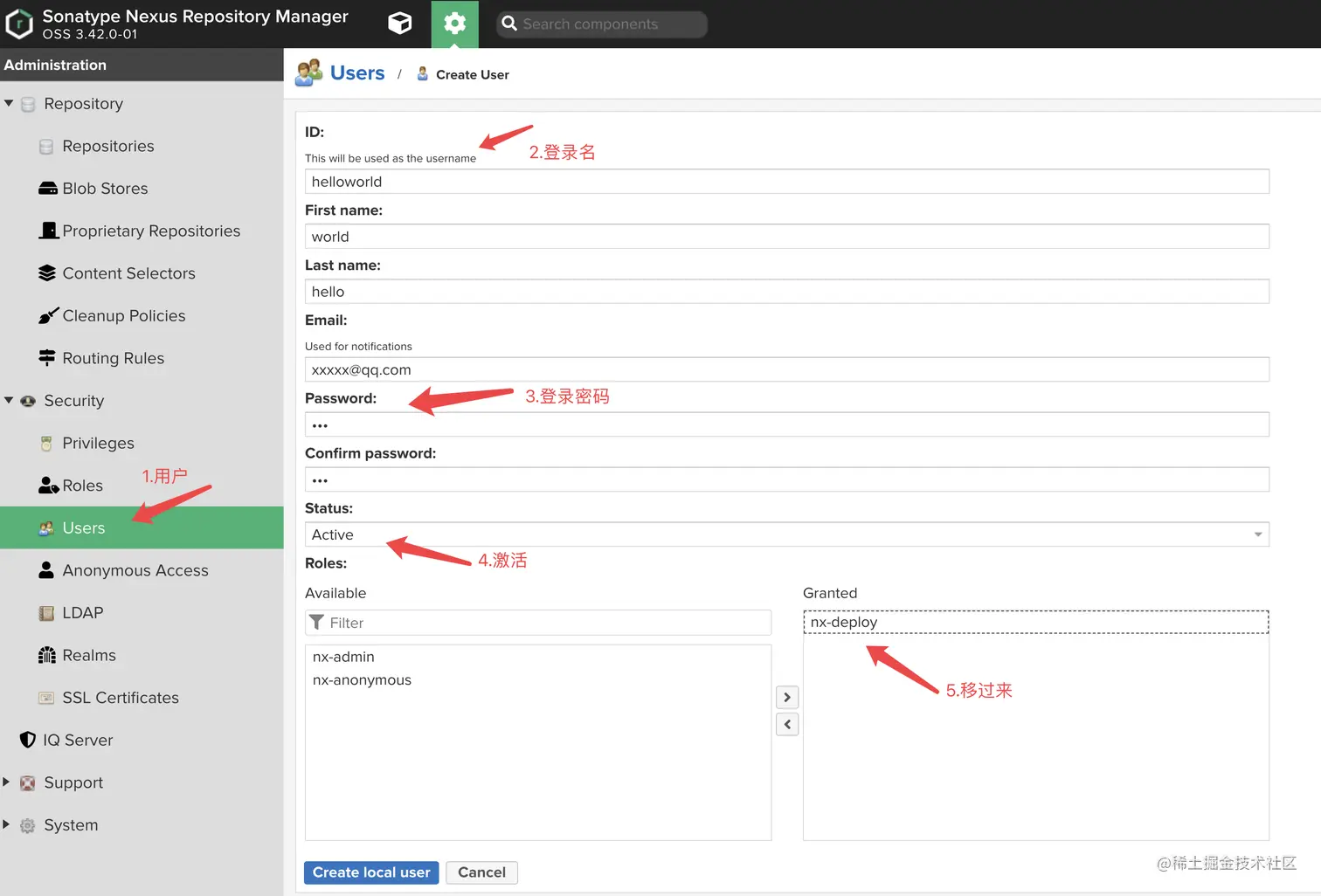1321x896 pixels.
Task: Click the Proprietary Repositories icon
Action: click(x=49, y=231)
